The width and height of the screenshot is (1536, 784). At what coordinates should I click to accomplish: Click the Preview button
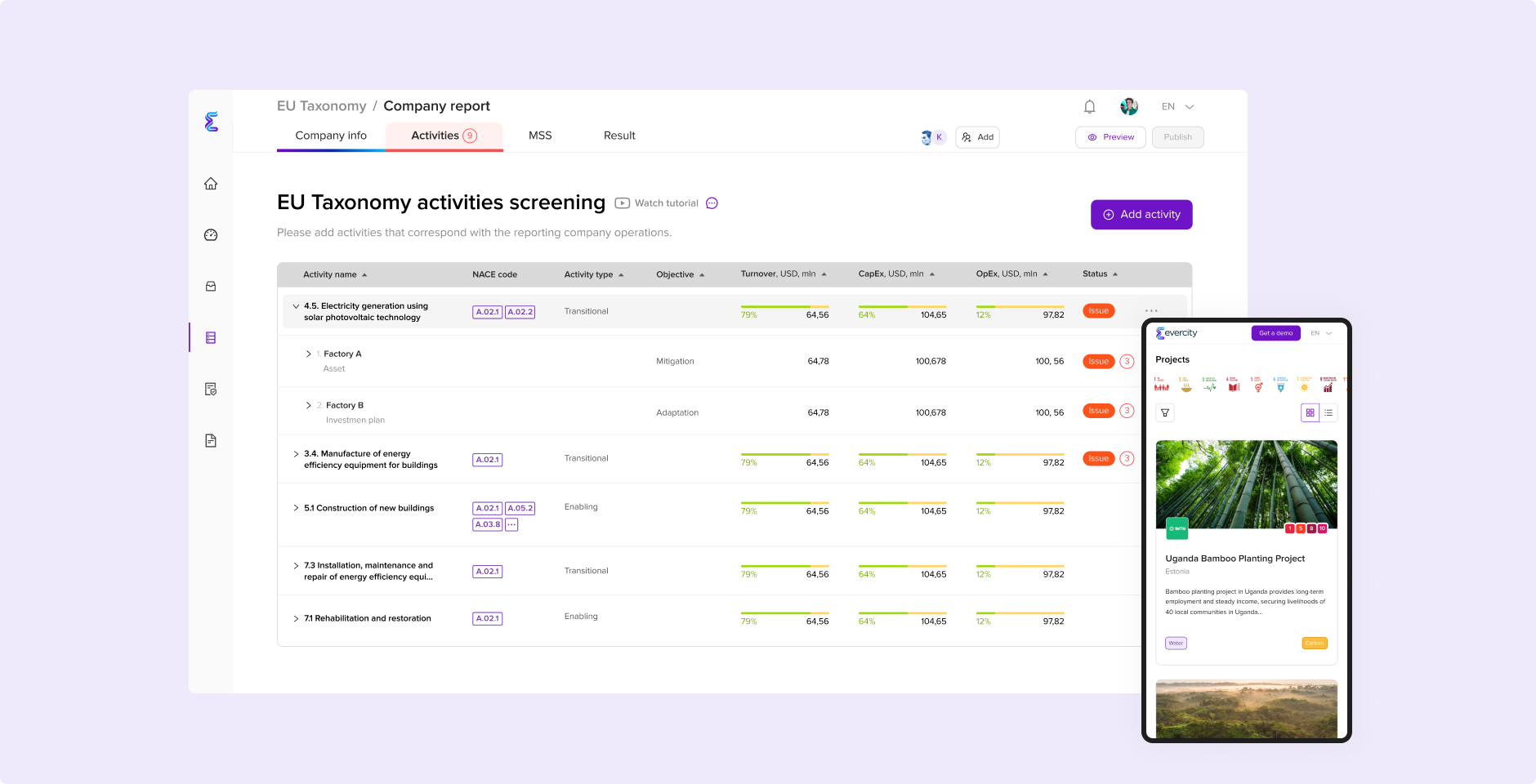(1110, 137)
